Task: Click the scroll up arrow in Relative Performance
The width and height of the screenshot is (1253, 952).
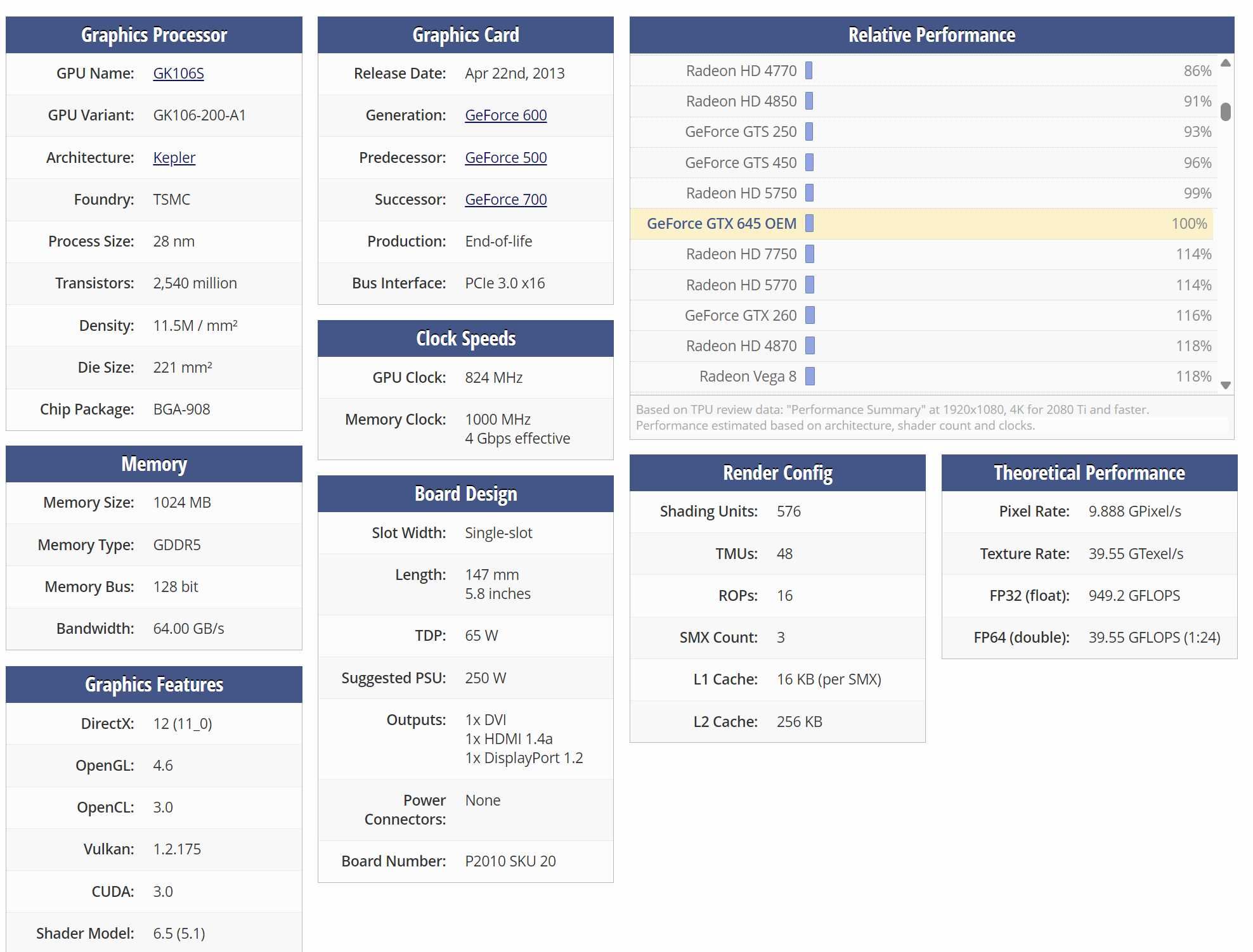Action: [1225, 63]
